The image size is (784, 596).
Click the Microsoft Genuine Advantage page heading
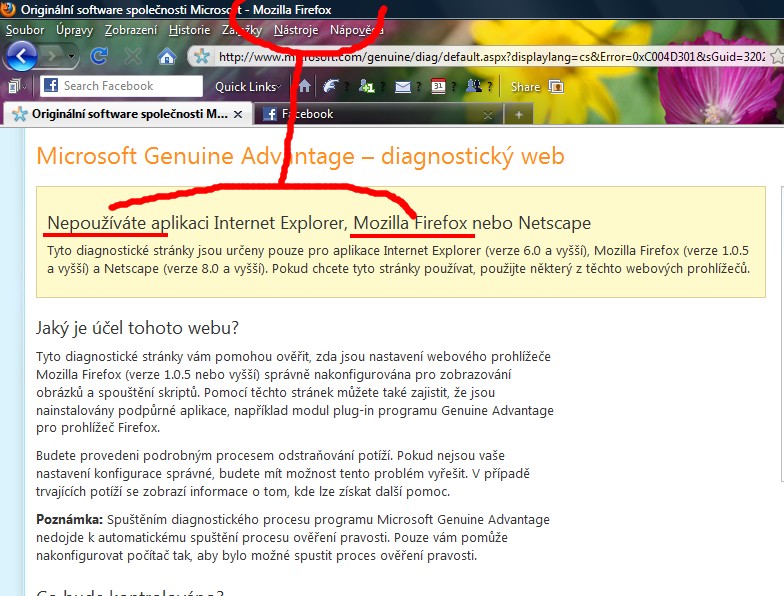300,156
